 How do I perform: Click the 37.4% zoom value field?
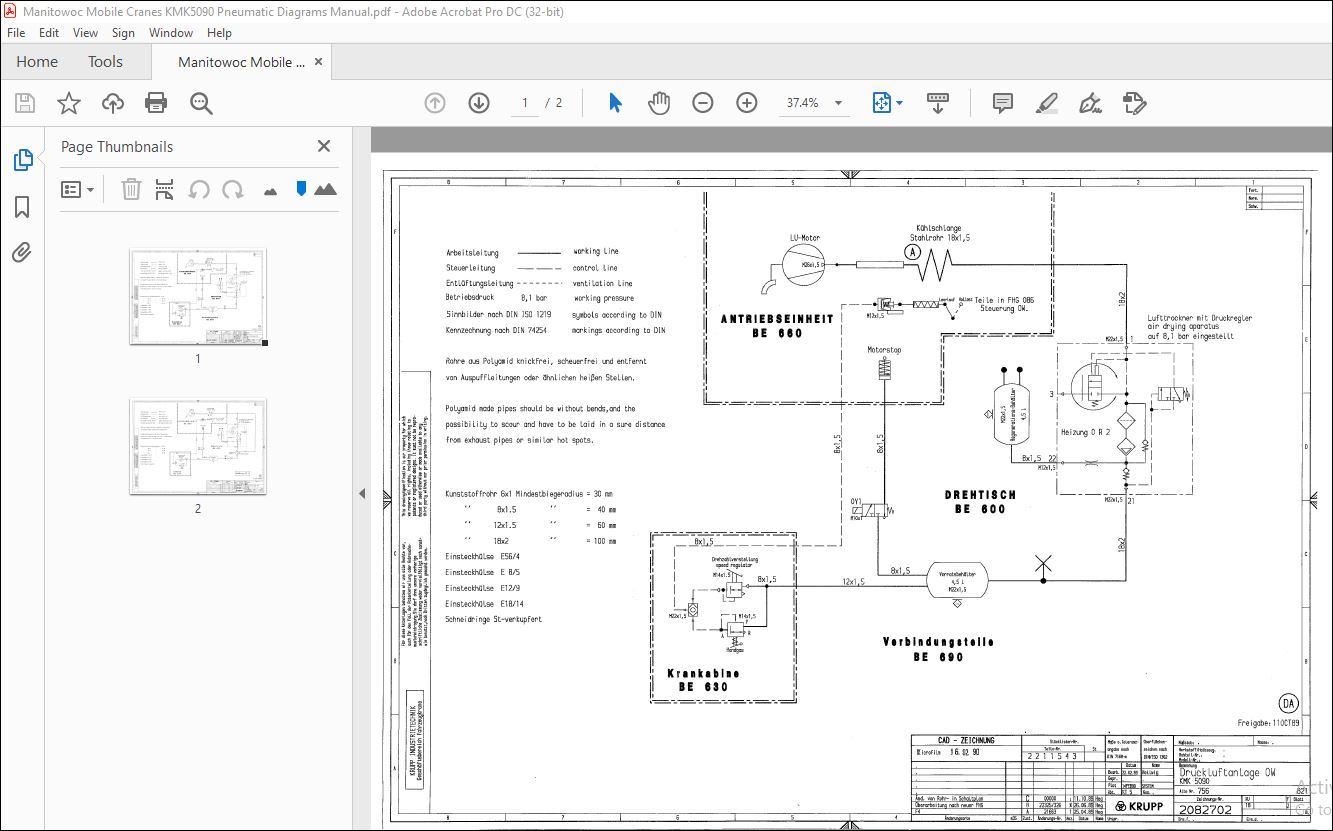pyautogui.click(x=802, y=103)
